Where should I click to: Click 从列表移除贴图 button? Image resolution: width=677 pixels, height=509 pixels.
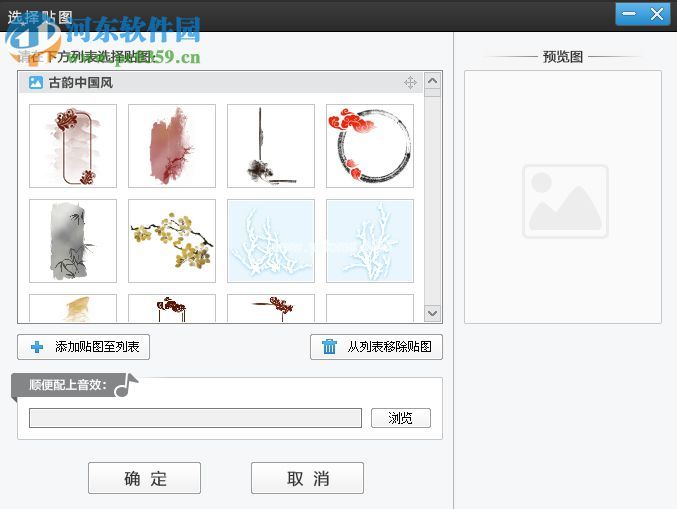pyautogui.click(x=376, y=347)
